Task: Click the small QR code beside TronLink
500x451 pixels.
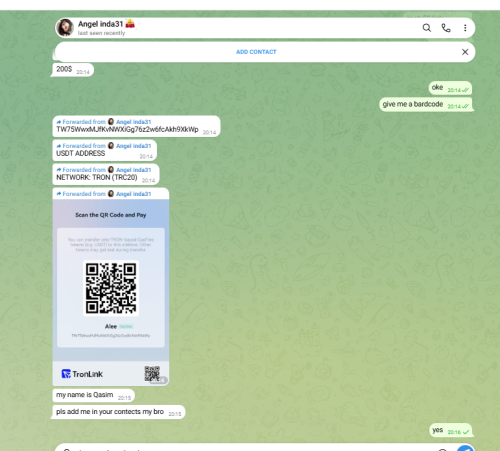Action: pos(152,373)
